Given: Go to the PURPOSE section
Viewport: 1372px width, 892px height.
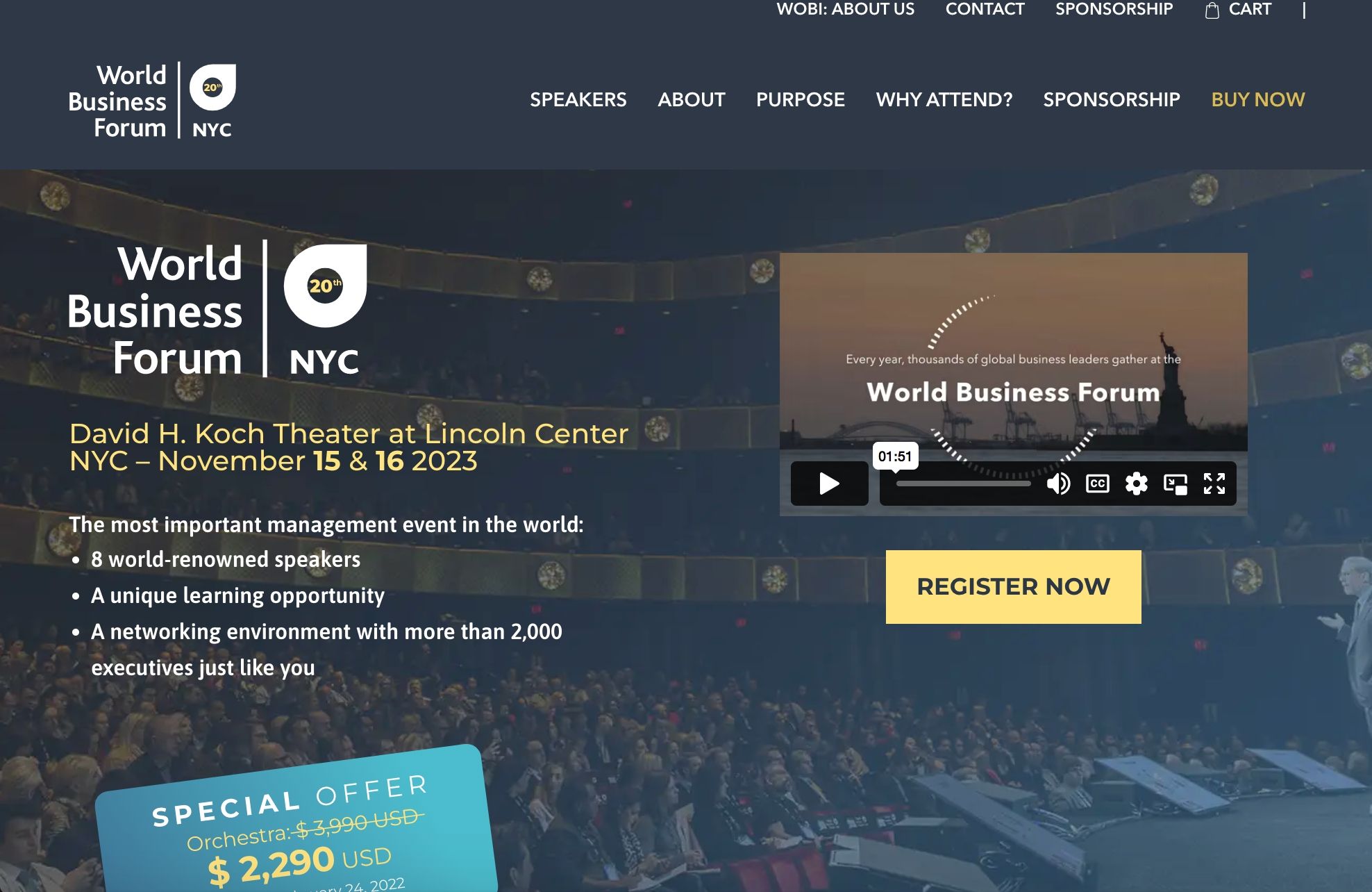Looking at the screenshot, I should tap(801, 99).
